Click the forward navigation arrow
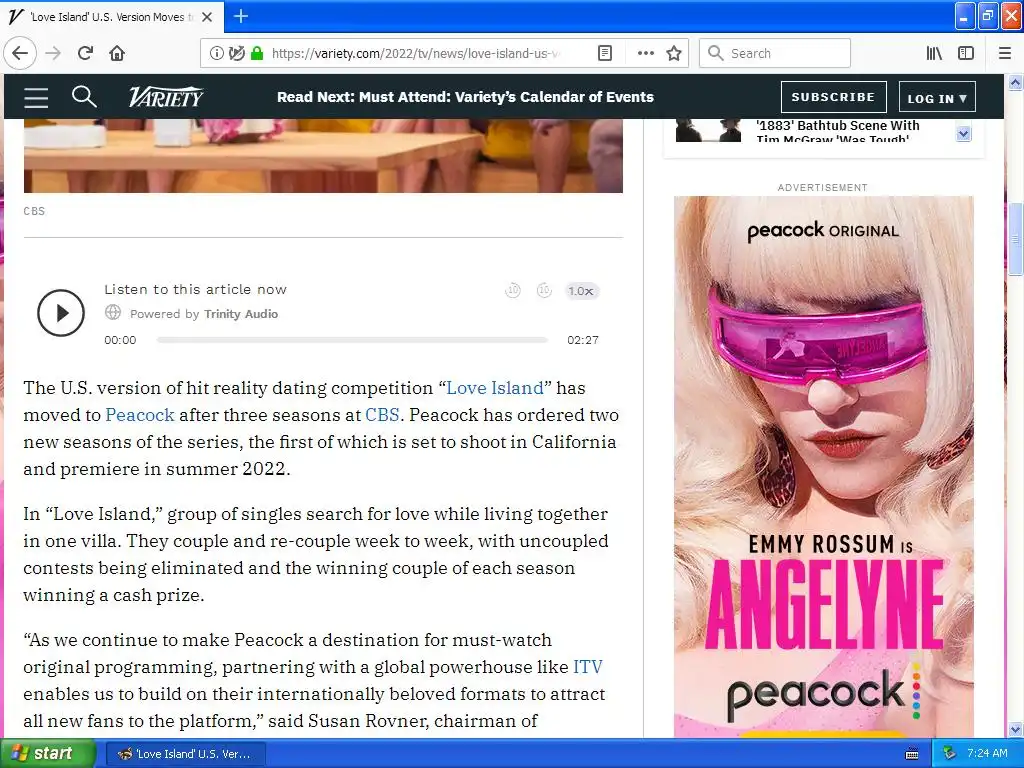This screenshot has height=768, width=1024. tap(53, 53)
